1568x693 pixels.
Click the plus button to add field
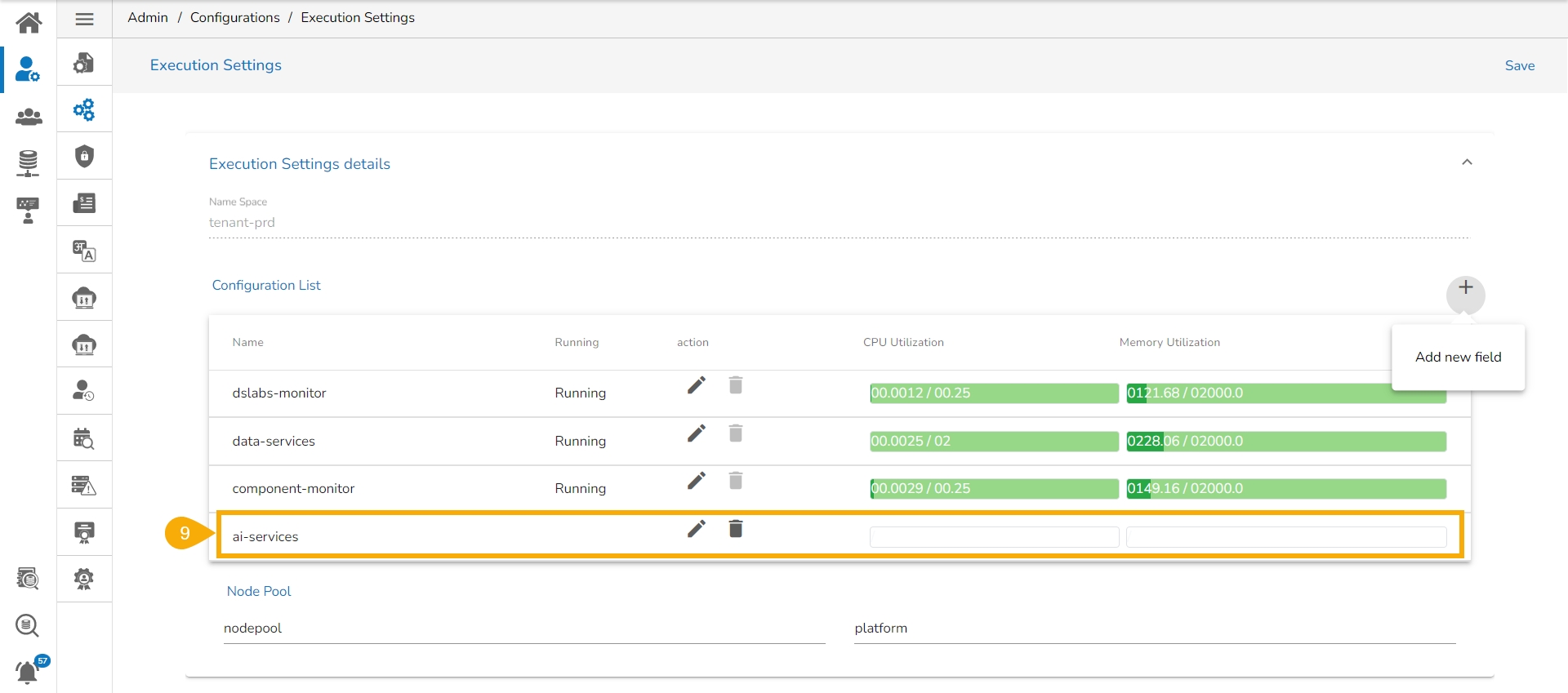[x=1466, y=288]
